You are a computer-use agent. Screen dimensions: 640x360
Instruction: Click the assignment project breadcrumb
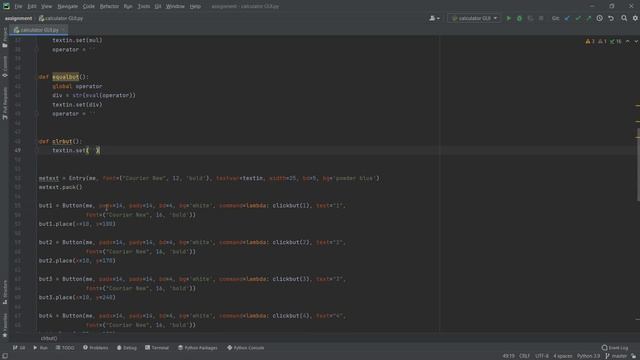click(18, 18)
